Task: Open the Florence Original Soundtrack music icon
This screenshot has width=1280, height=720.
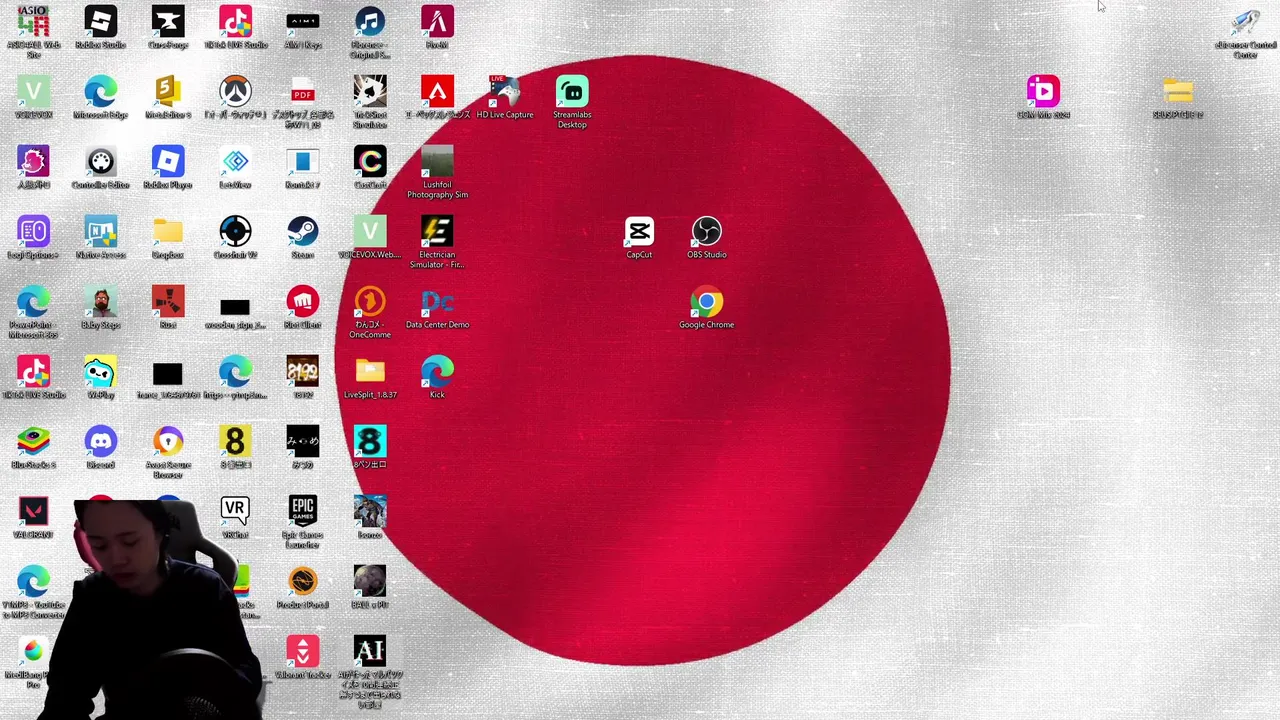Action: (370, 32)
